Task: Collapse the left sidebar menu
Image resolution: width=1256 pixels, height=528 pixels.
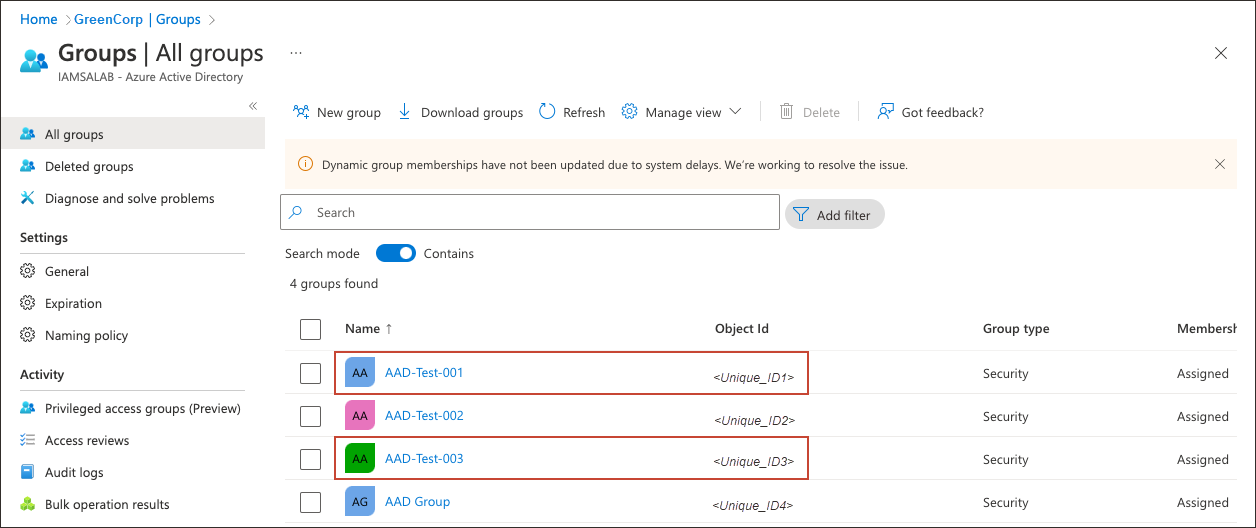Action: pos(253,106)
